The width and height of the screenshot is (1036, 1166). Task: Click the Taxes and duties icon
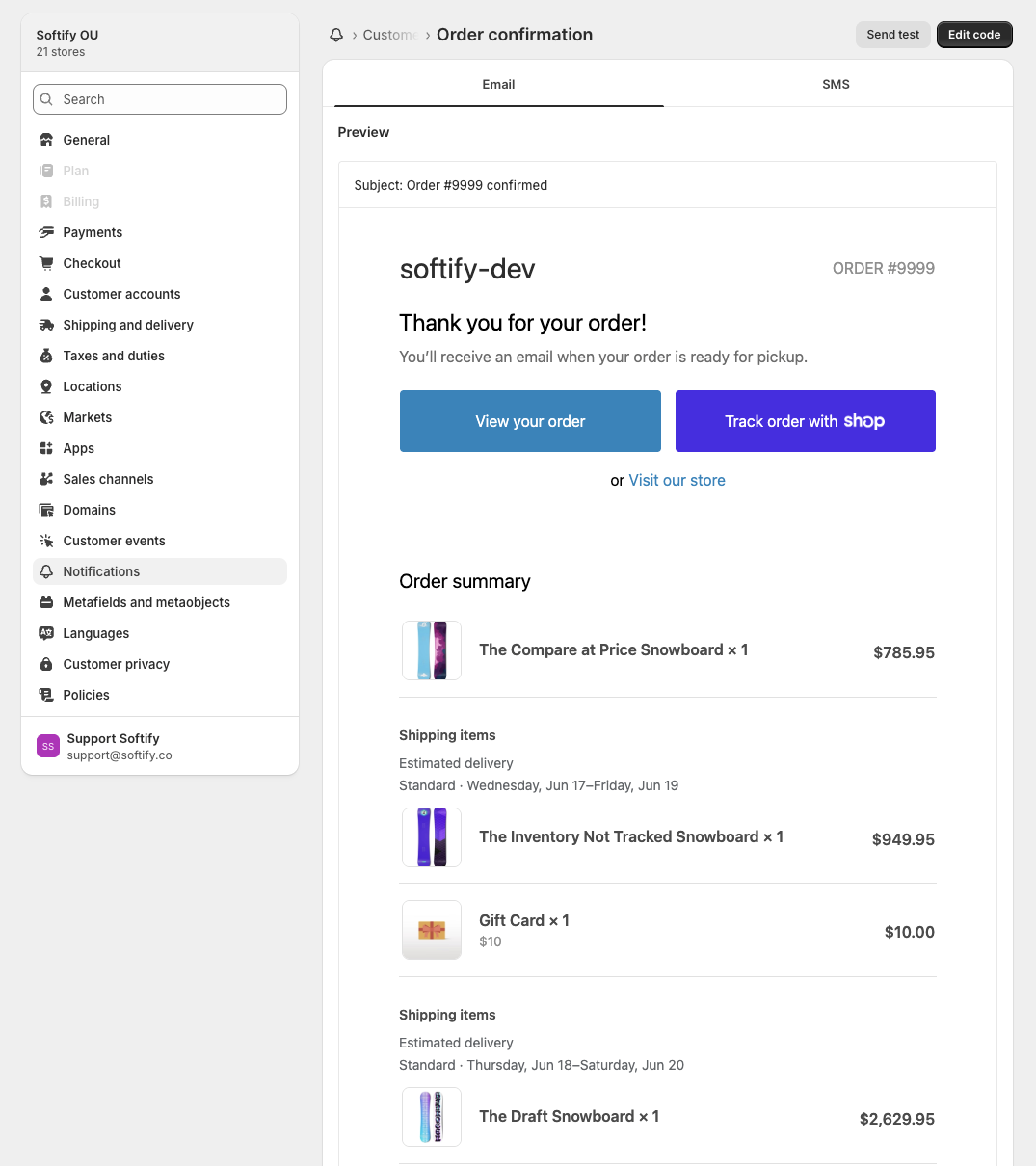(46, 356)
